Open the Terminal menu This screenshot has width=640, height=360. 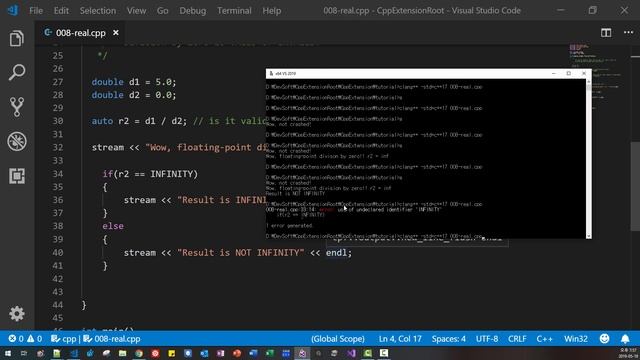(x=234, y=11)
